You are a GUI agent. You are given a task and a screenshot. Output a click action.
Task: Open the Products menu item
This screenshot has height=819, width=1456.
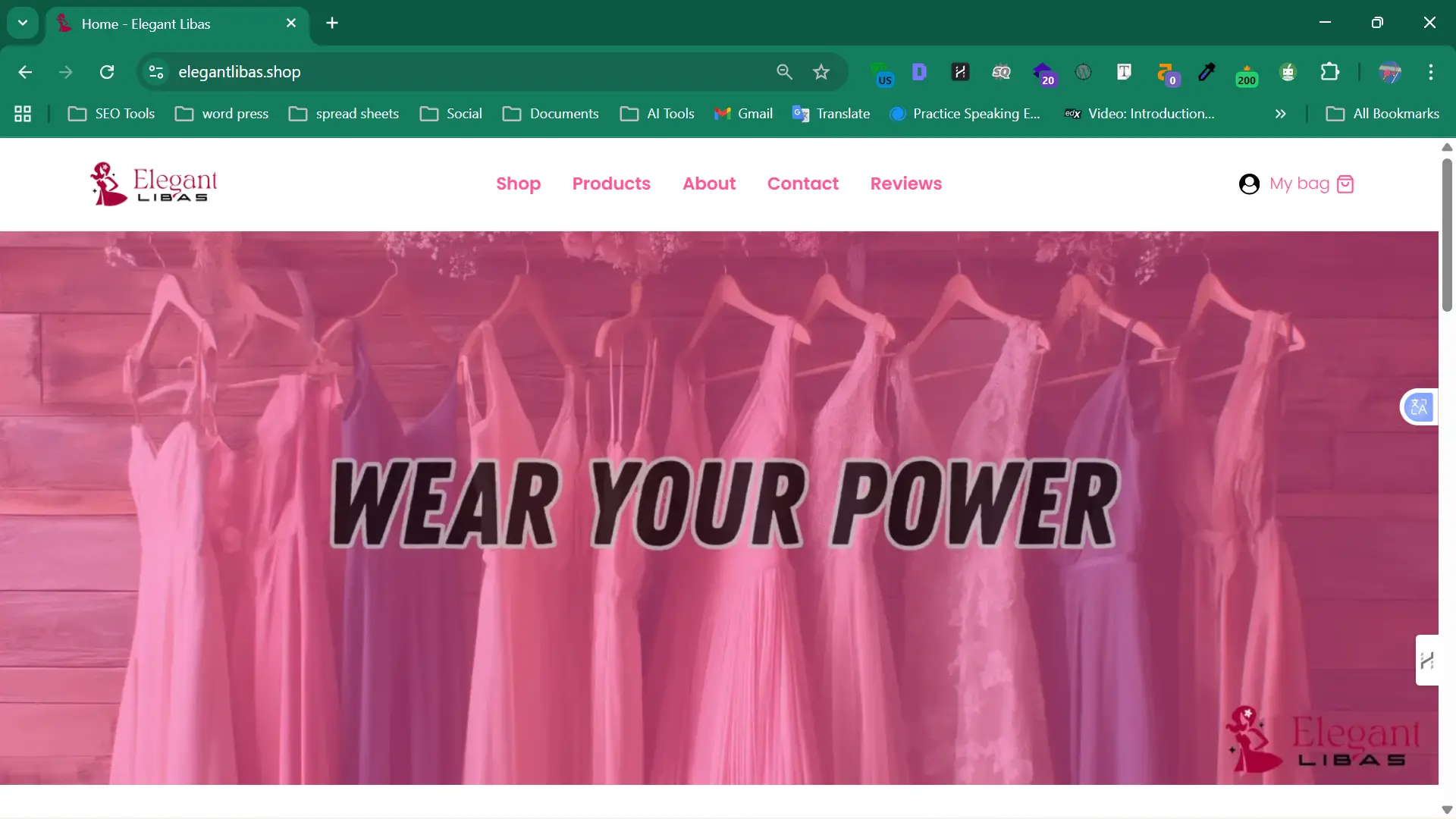click(611, 184)
